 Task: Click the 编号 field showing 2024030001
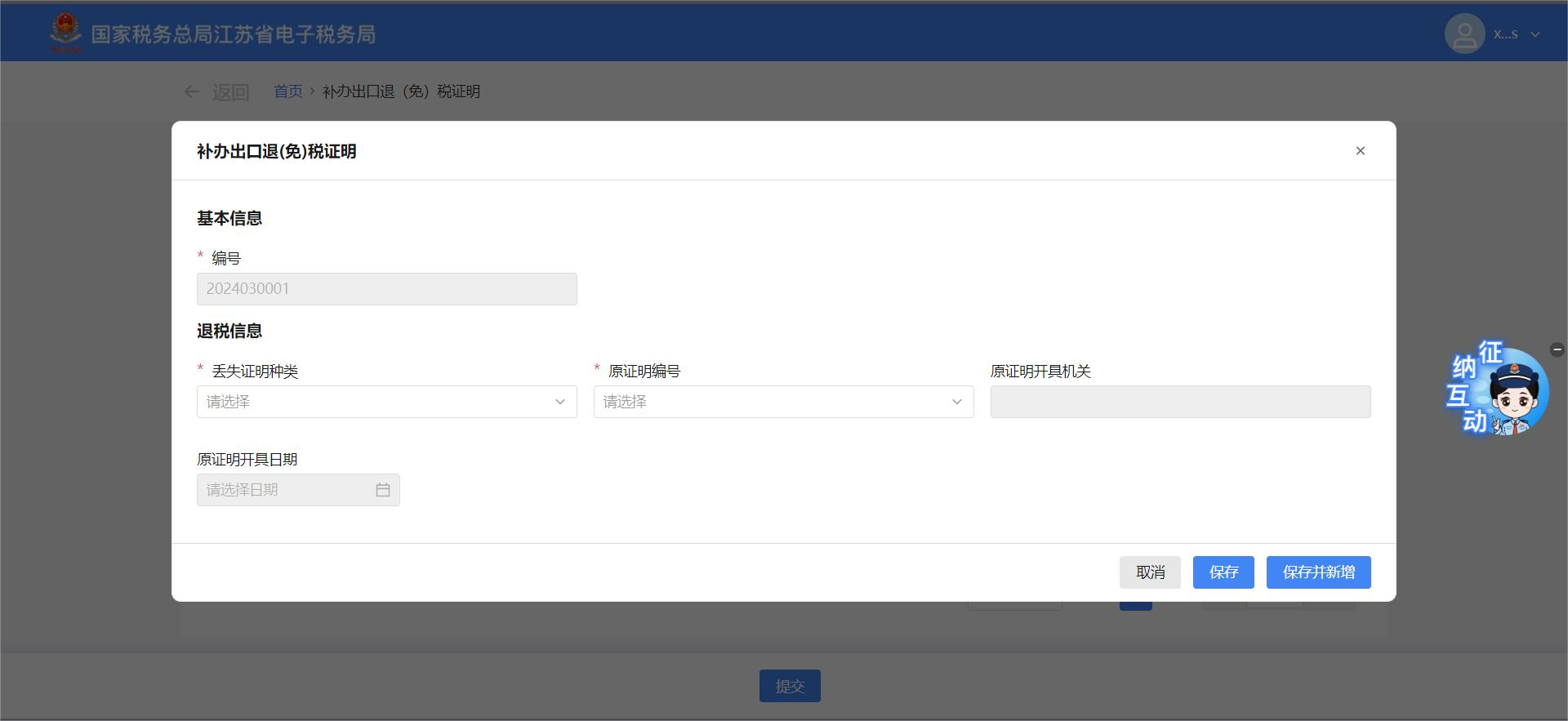click(386, 289)
